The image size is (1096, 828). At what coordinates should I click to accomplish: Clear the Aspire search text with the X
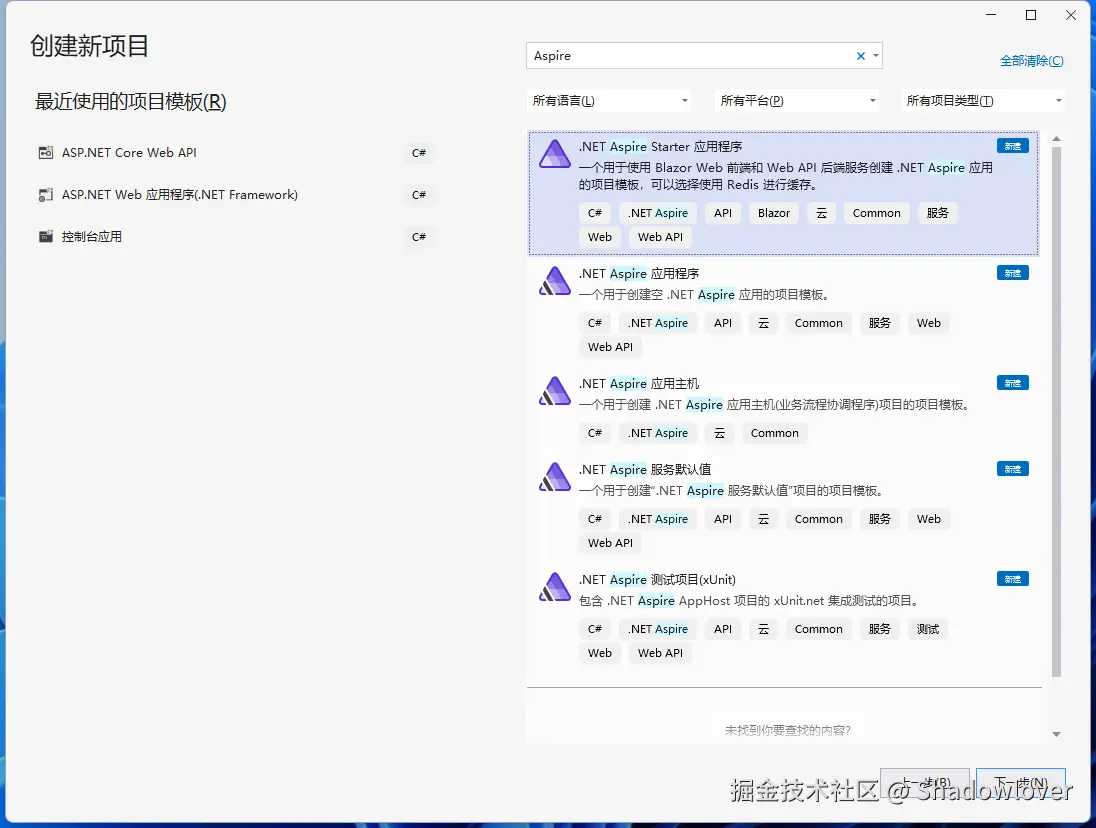point(860,56)
